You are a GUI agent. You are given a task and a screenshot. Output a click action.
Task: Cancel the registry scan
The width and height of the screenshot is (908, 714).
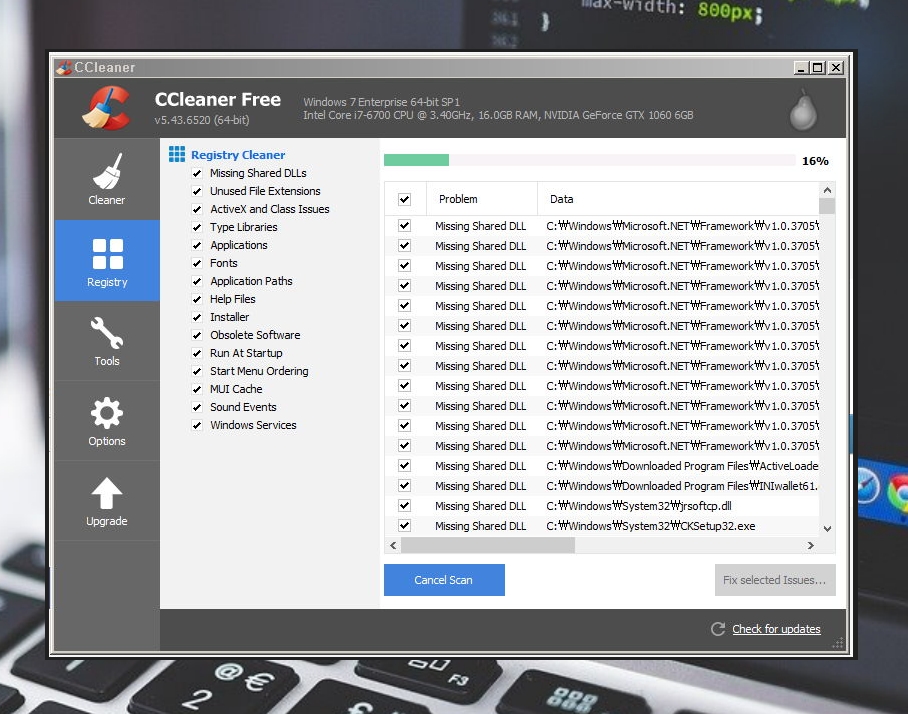coord(444,580)
